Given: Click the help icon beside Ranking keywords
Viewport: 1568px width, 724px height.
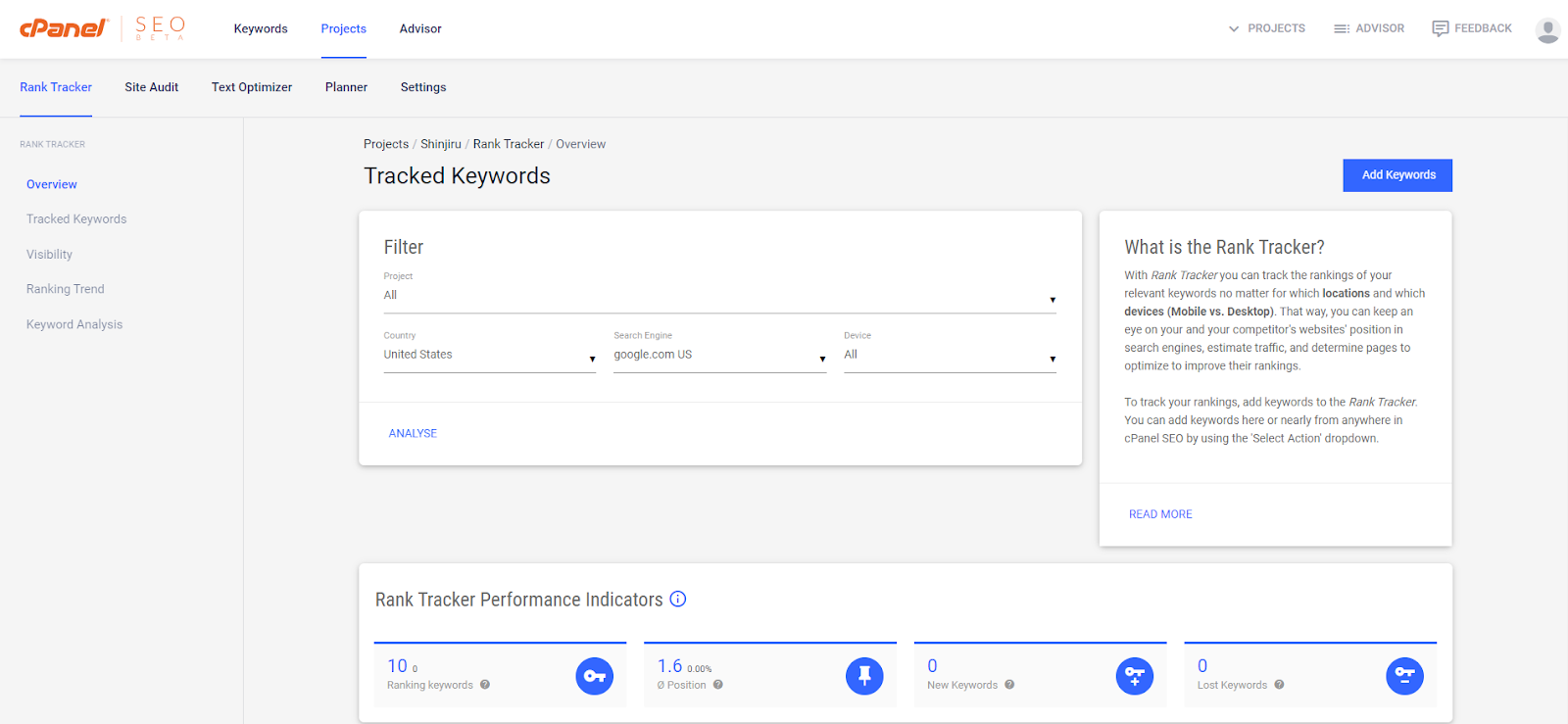Looking at the screenshot, I should tap(485, 685).
